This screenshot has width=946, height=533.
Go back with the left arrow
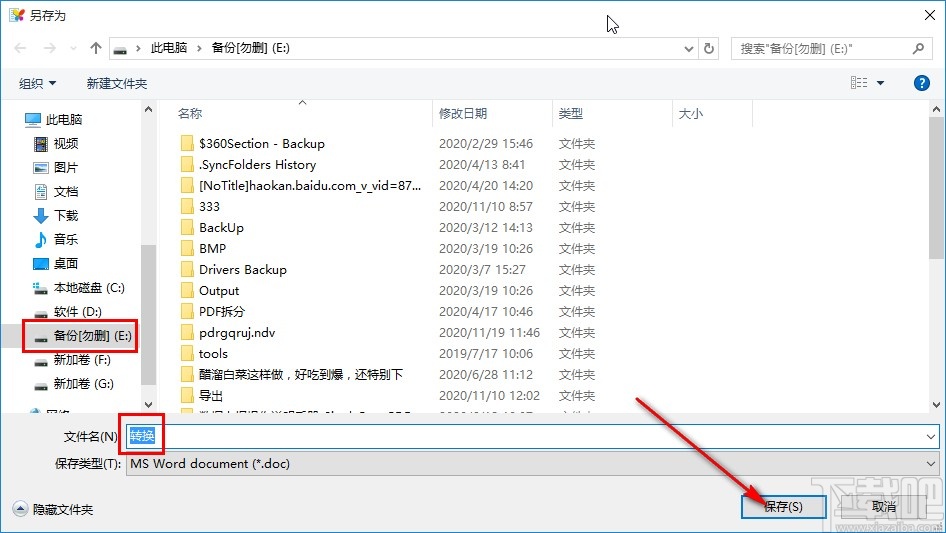(x=20, y=48)
